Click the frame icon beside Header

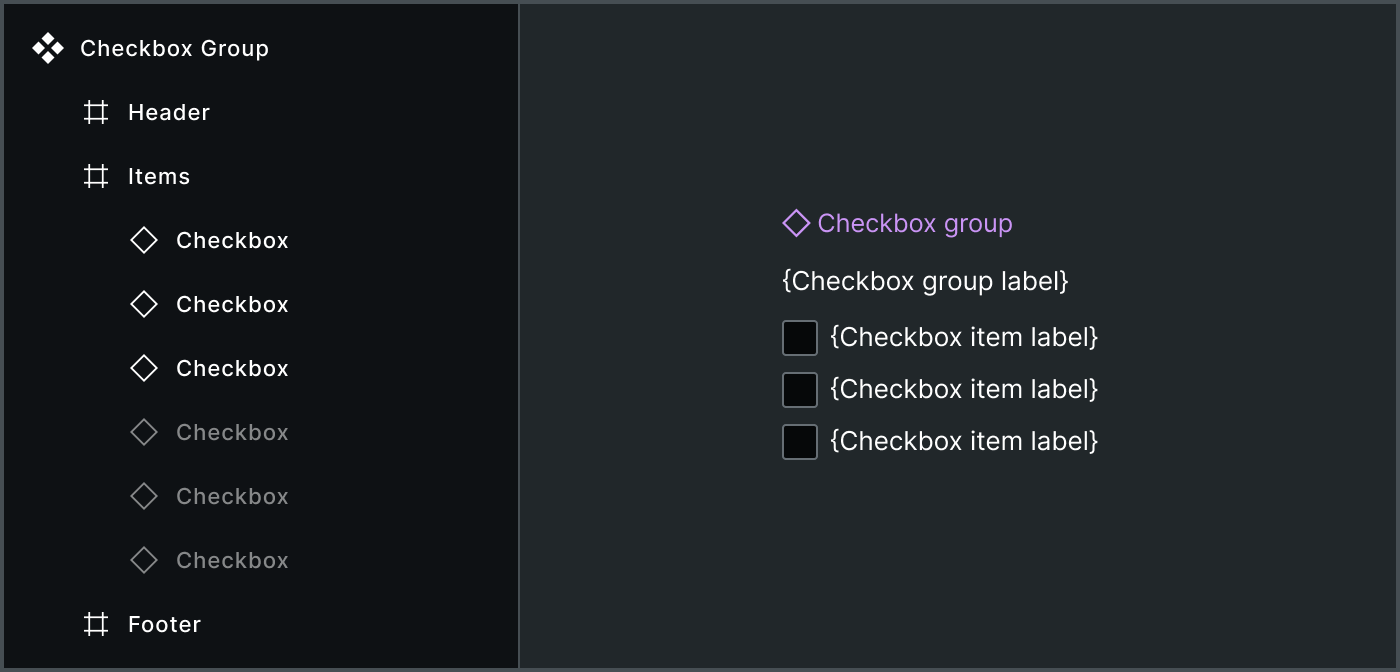click(x=95, y=112)
